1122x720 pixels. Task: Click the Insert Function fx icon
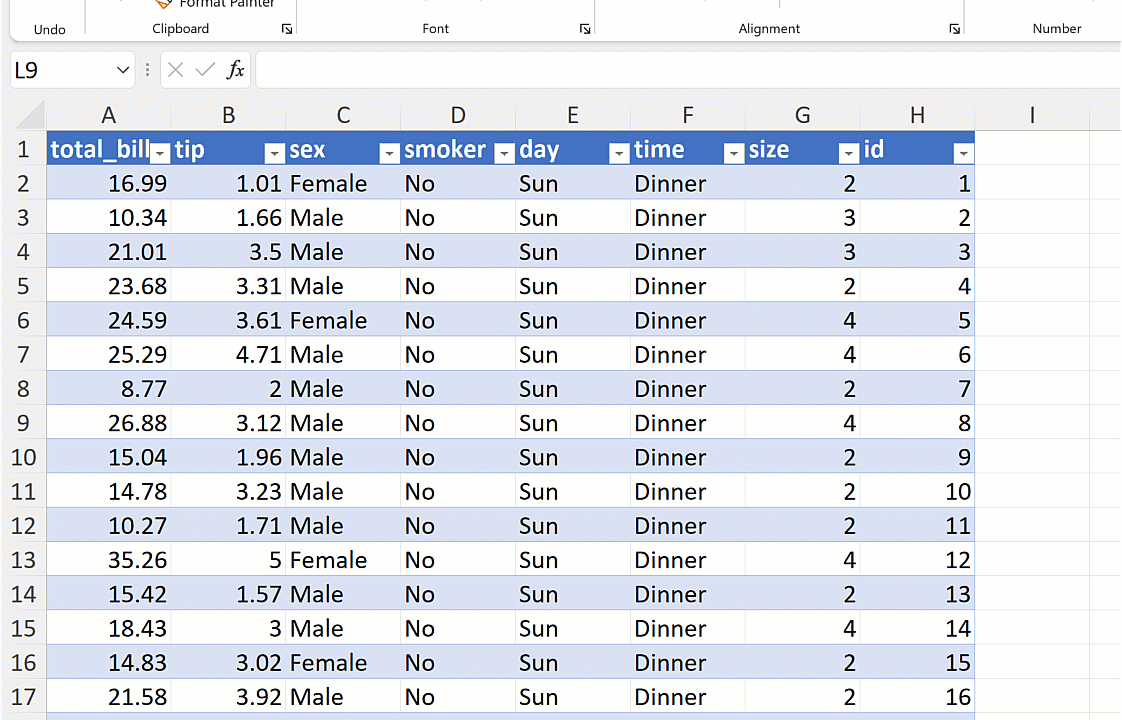click(x=236, y=70)
